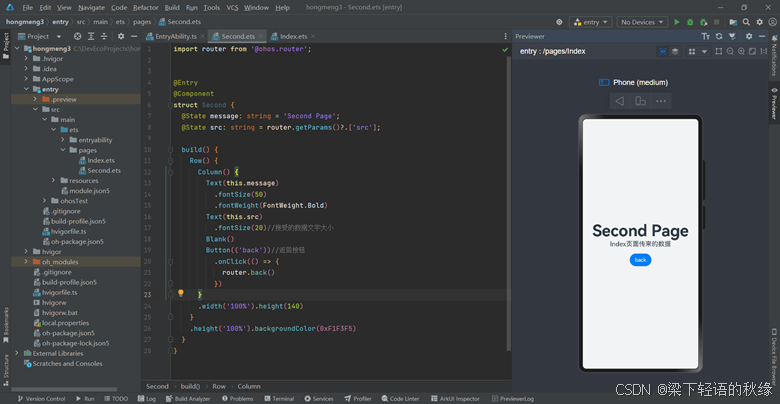Refresh the Previewer with reload icon

(719, 36)
